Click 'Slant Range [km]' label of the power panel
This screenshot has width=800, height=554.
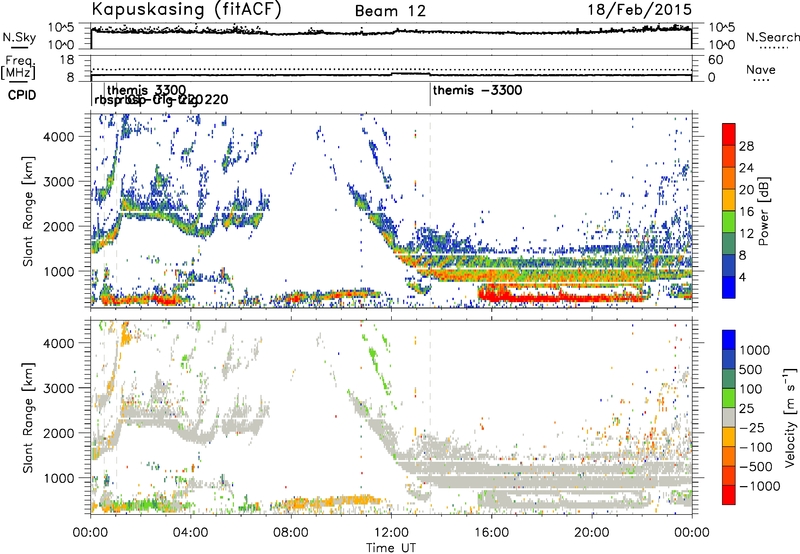coord(28,211)
